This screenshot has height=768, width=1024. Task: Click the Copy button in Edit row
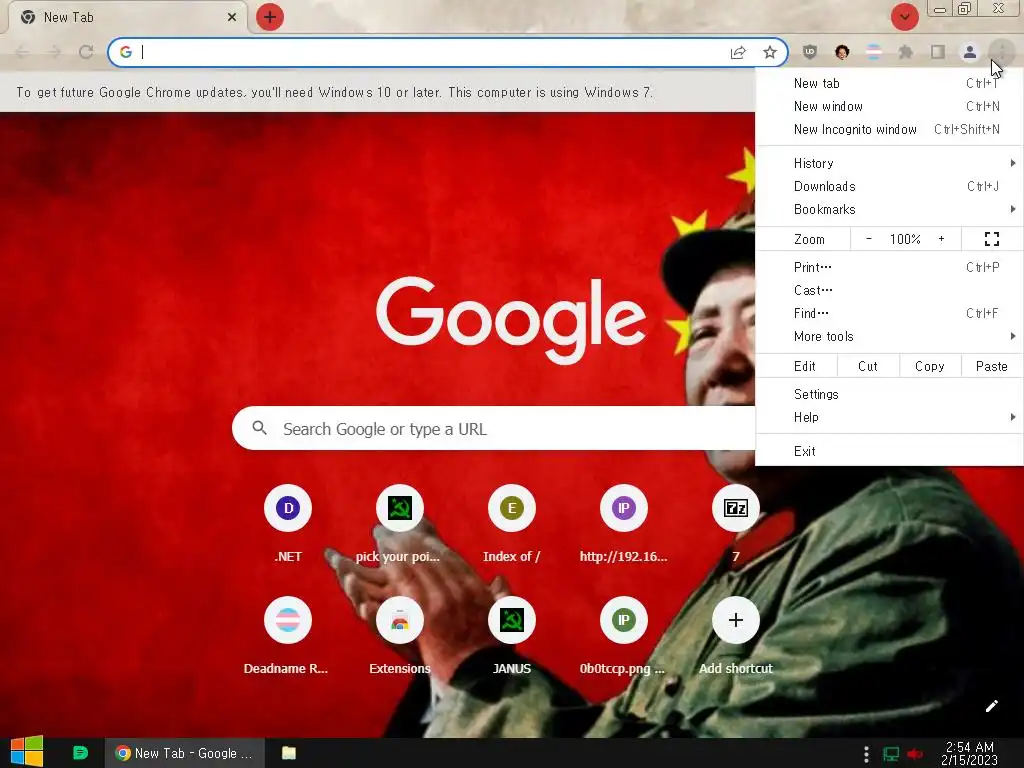coord(930,366)
